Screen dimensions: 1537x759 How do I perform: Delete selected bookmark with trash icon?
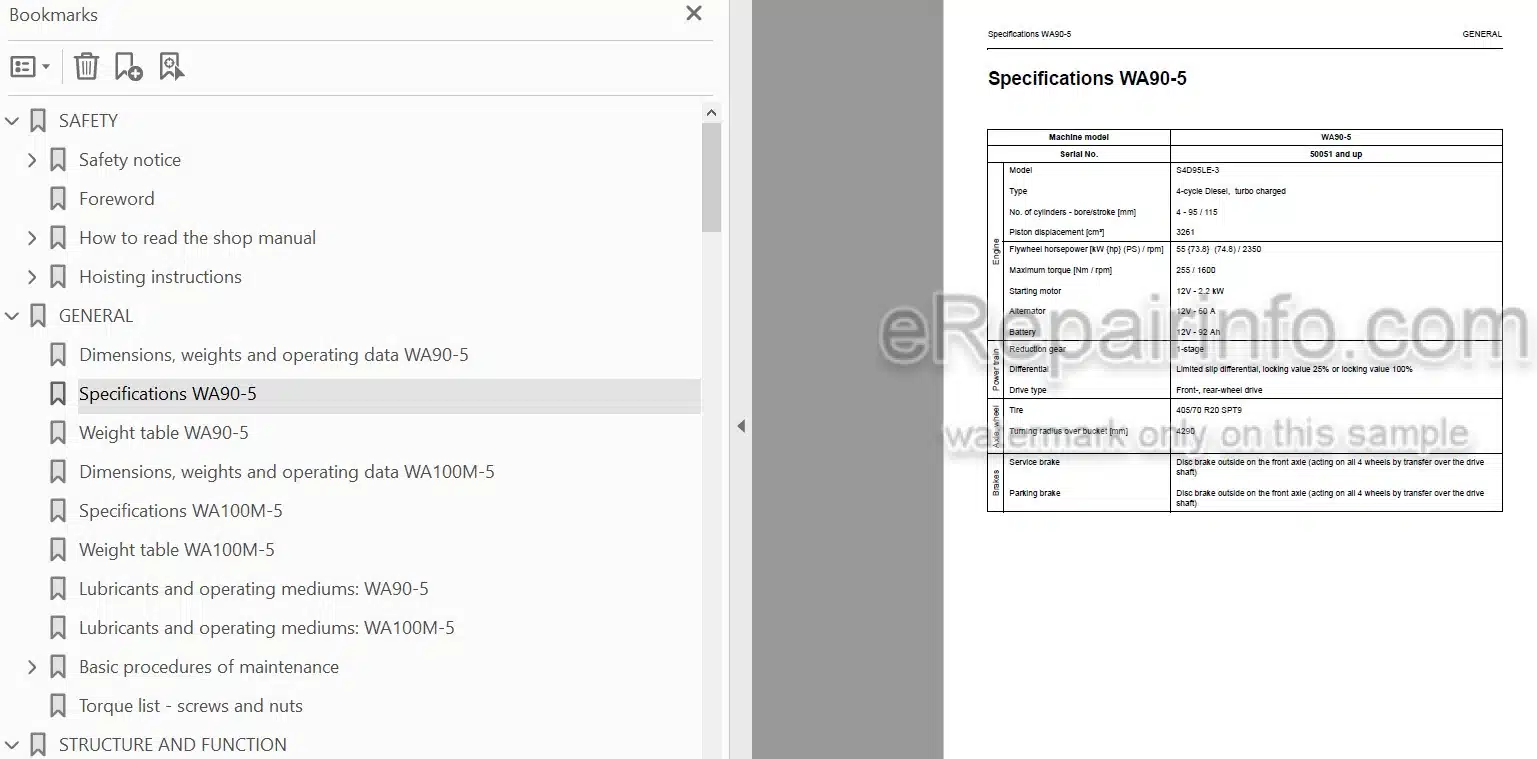pyautogui.click(x=87, y=67)
